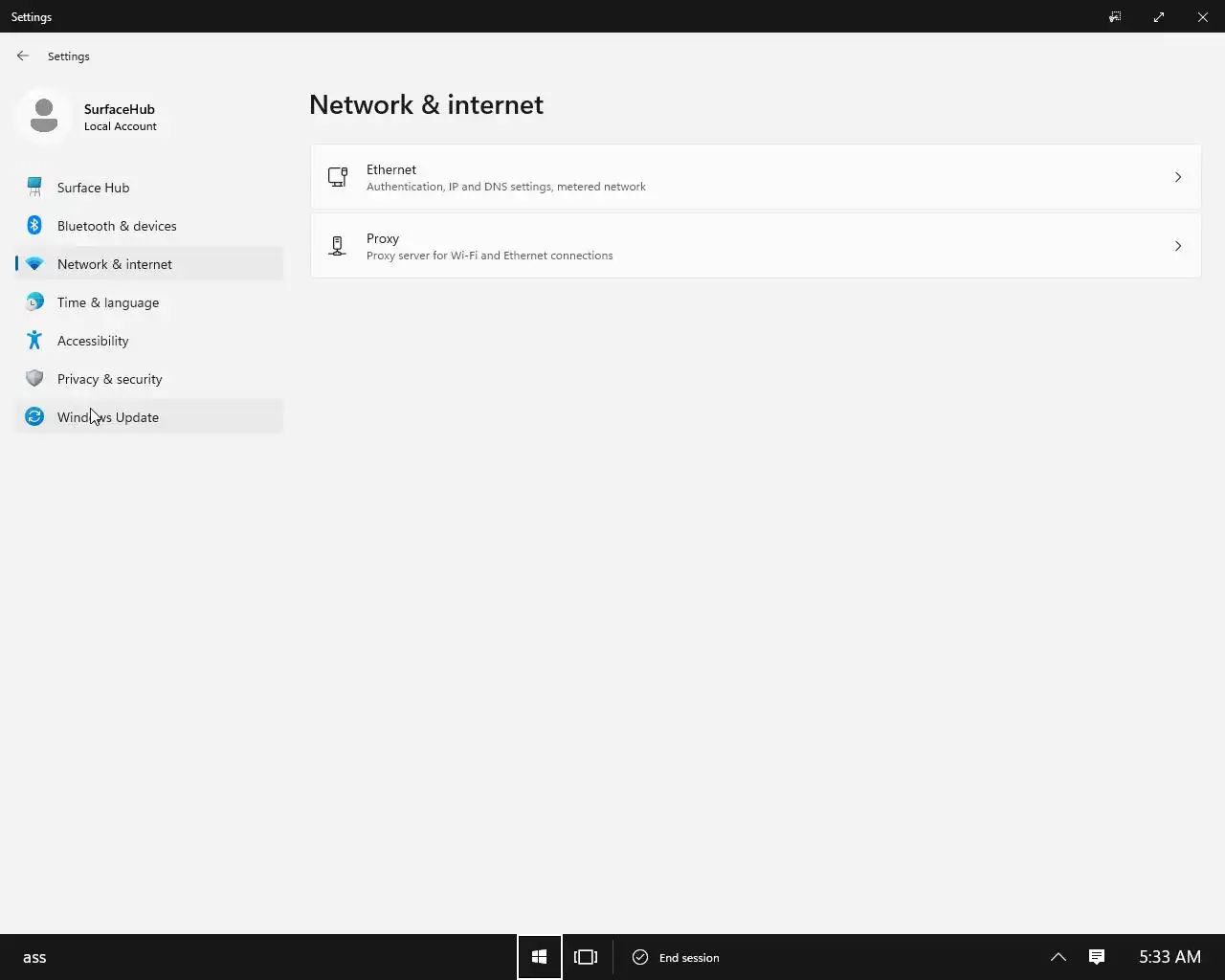Screen dimensions: 1225x980
Task: Click the End session checkmark icon
Action: pyautogui.click(x=640, y=957)
